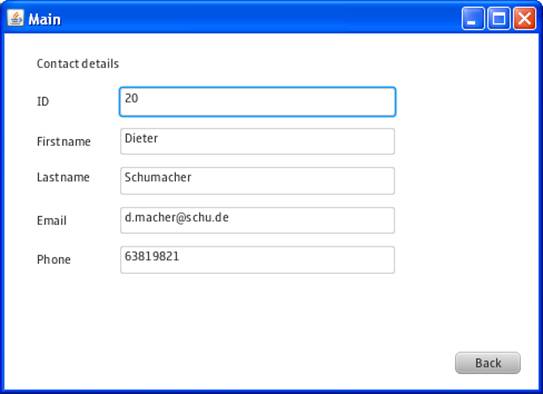Click the "Contact details" heading
The height and width of the screenshot is (394, 543).
78,64
